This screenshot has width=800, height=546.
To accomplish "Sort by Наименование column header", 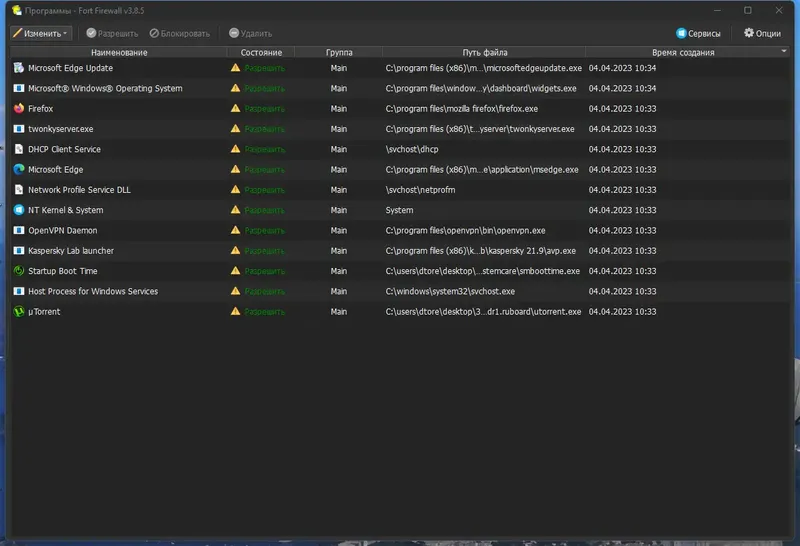I will click(x=119, y=52).
